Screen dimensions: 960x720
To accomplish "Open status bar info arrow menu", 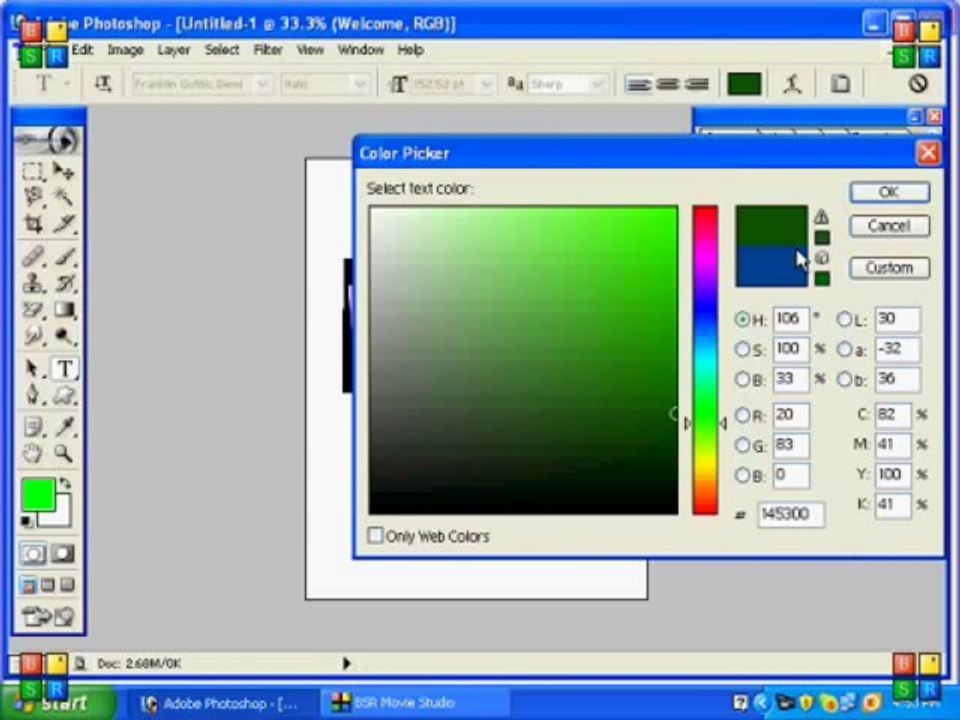I will point(347,663).
